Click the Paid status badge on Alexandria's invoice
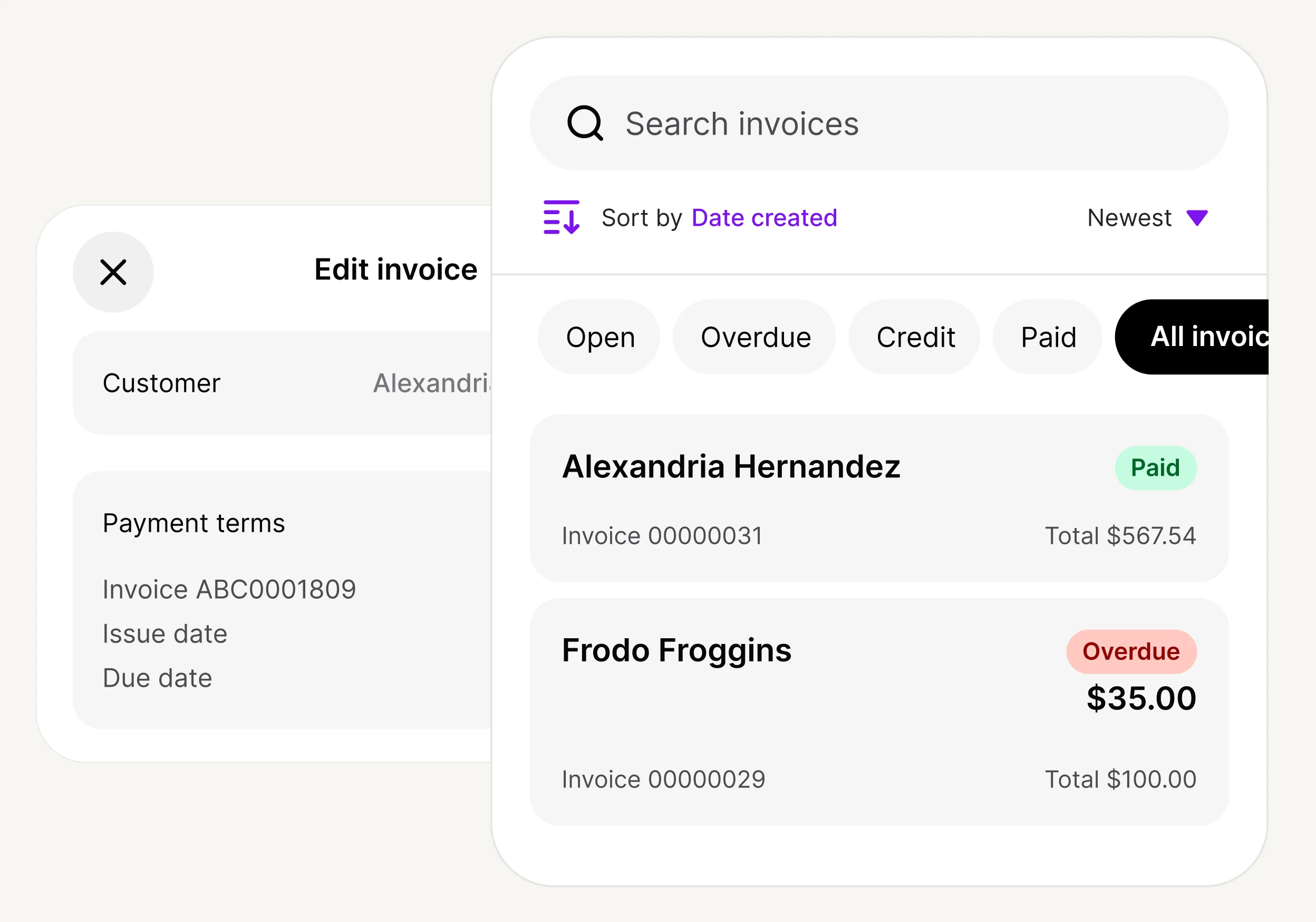1316x922 pixels. pos(1156,467)
